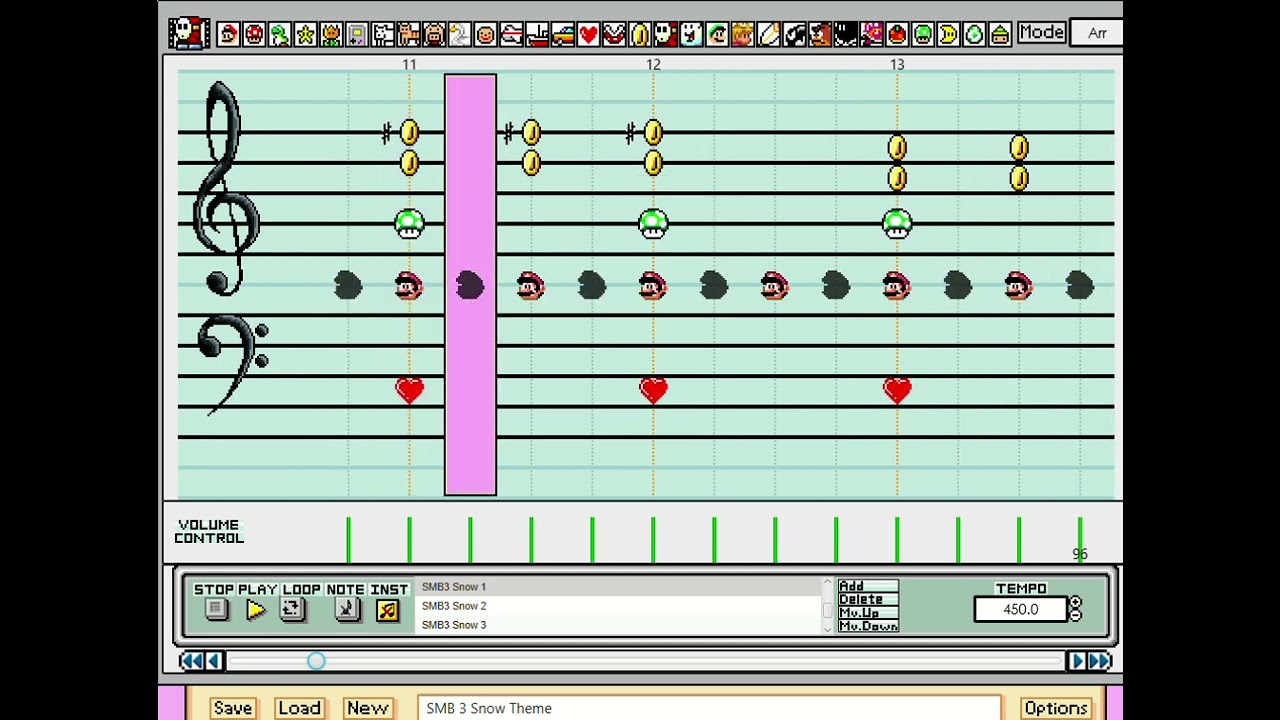Select the Luigi instrument

[717, 35]
